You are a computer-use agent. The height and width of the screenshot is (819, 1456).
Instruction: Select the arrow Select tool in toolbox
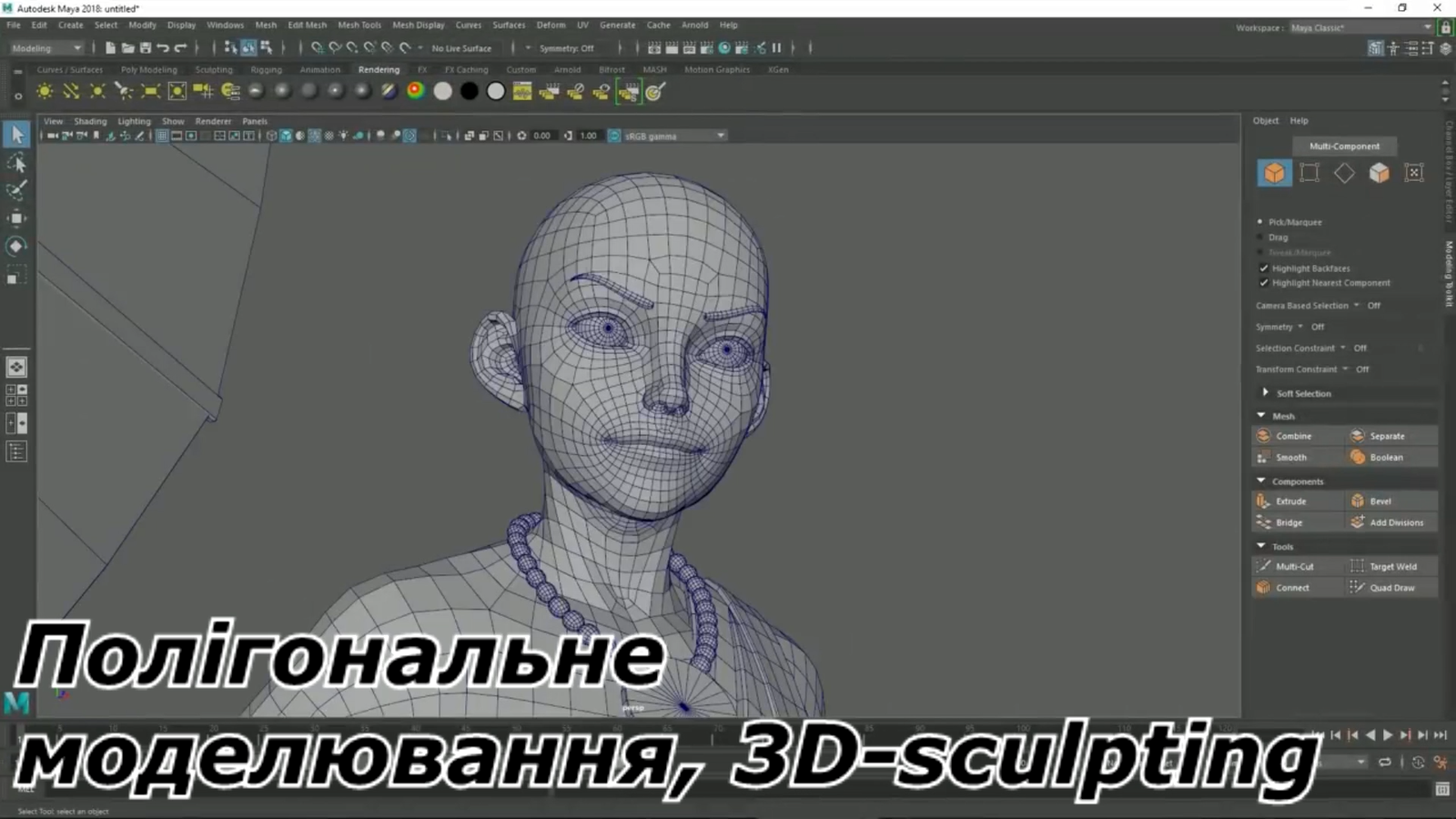coord(16,135)
